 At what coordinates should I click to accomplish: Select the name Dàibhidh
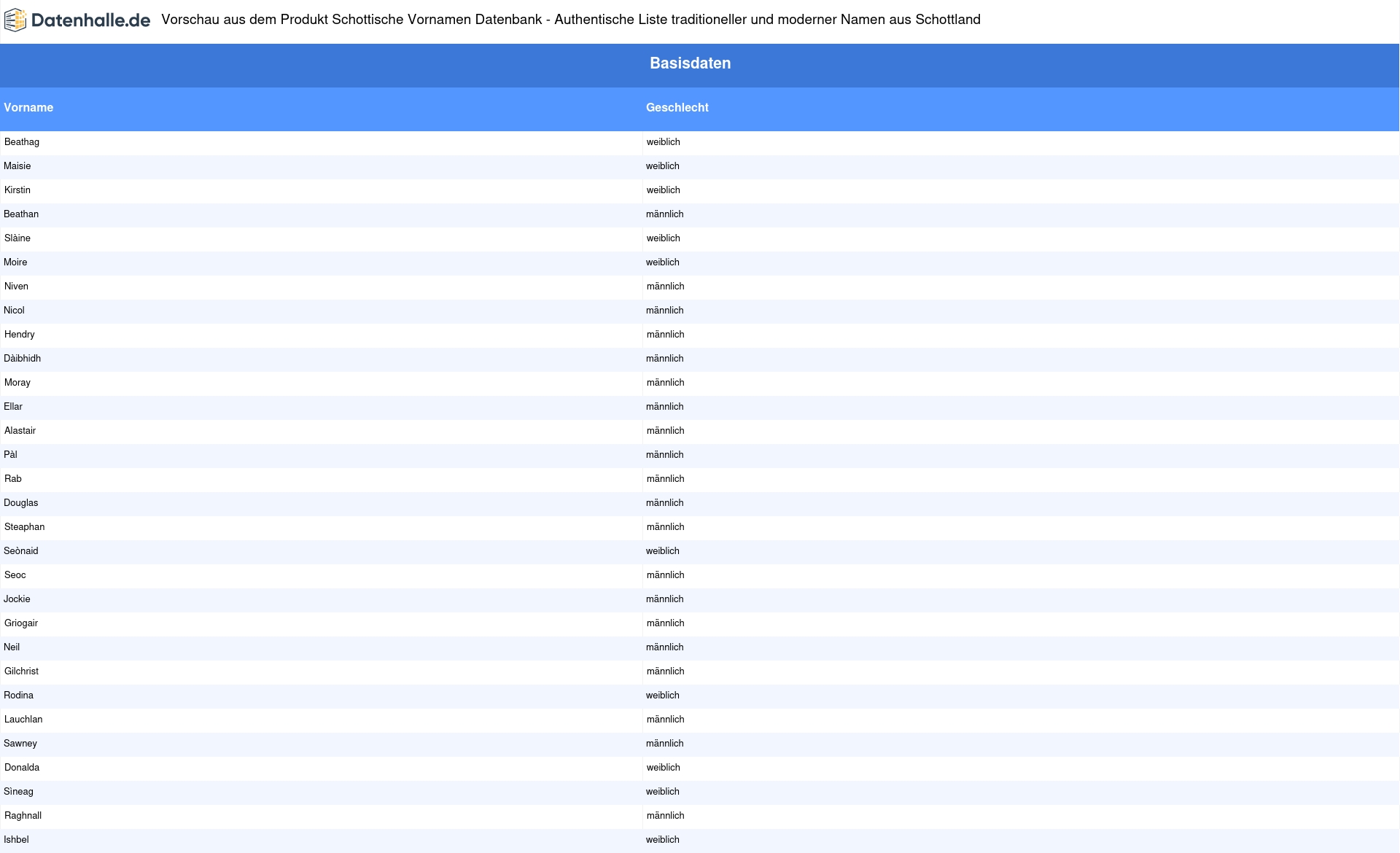tap(22, 359)
